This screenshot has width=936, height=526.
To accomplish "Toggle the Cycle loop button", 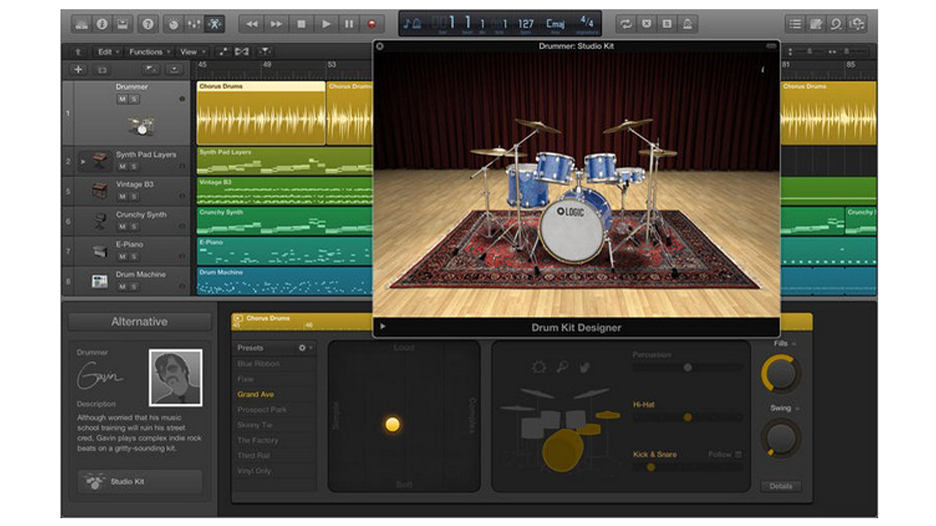I will pyautogui.click(x=626, y=23).
